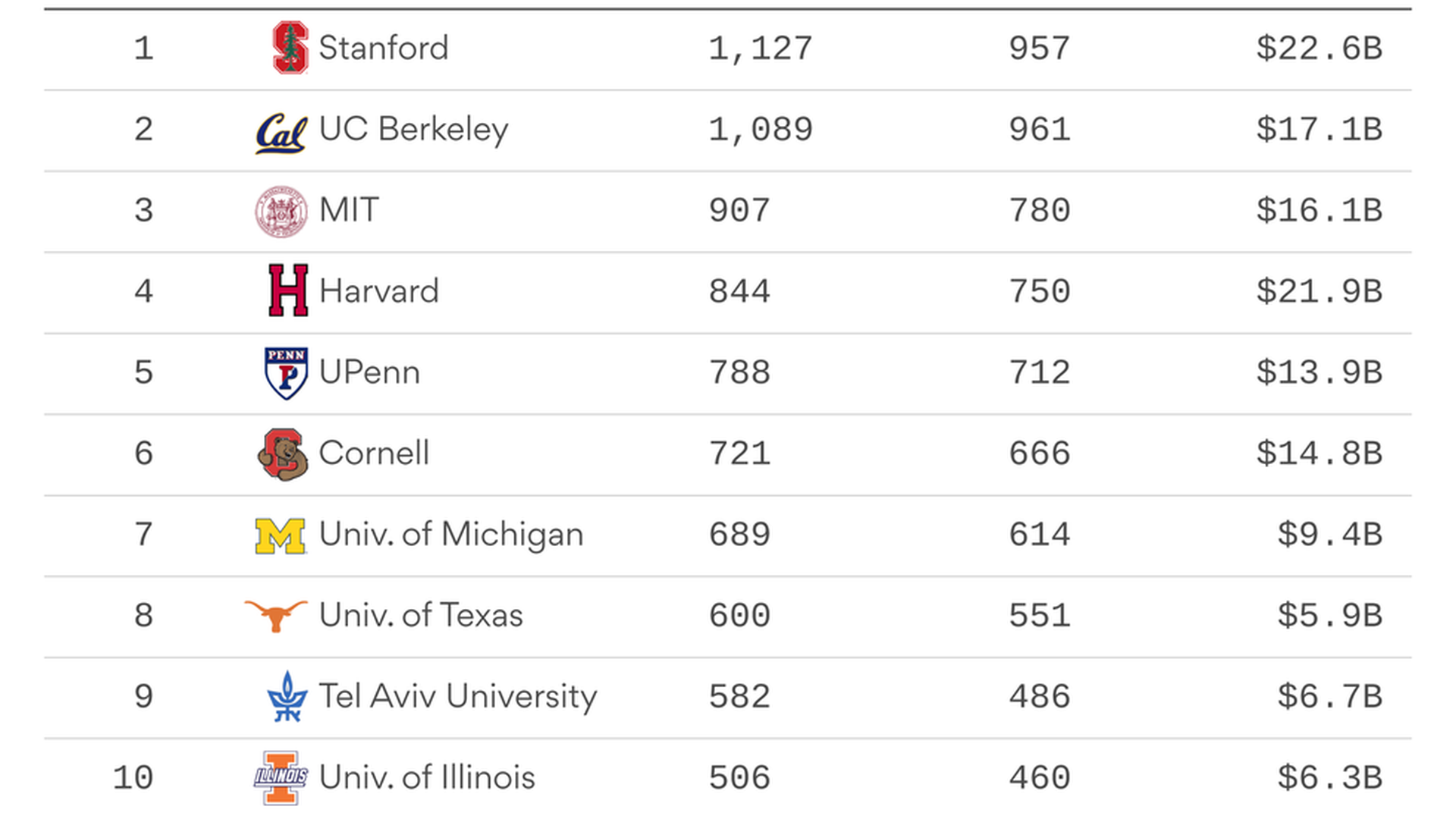Click the 712 value in UPenn row
Image resolution: width=1456 pixels, height=819 pixels.
coord(1039,373)
